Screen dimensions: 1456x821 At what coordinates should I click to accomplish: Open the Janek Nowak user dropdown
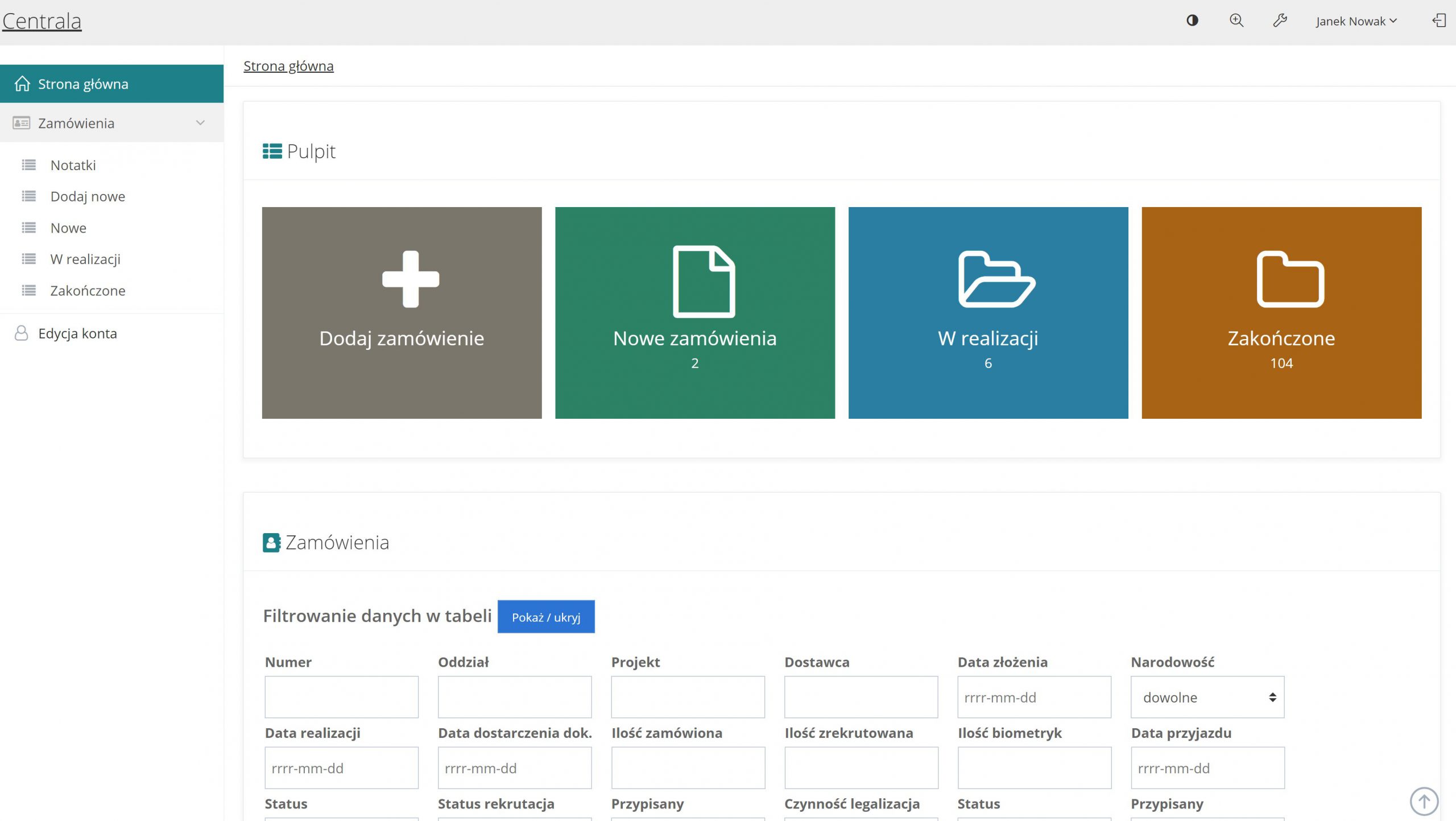point(1356,21)
